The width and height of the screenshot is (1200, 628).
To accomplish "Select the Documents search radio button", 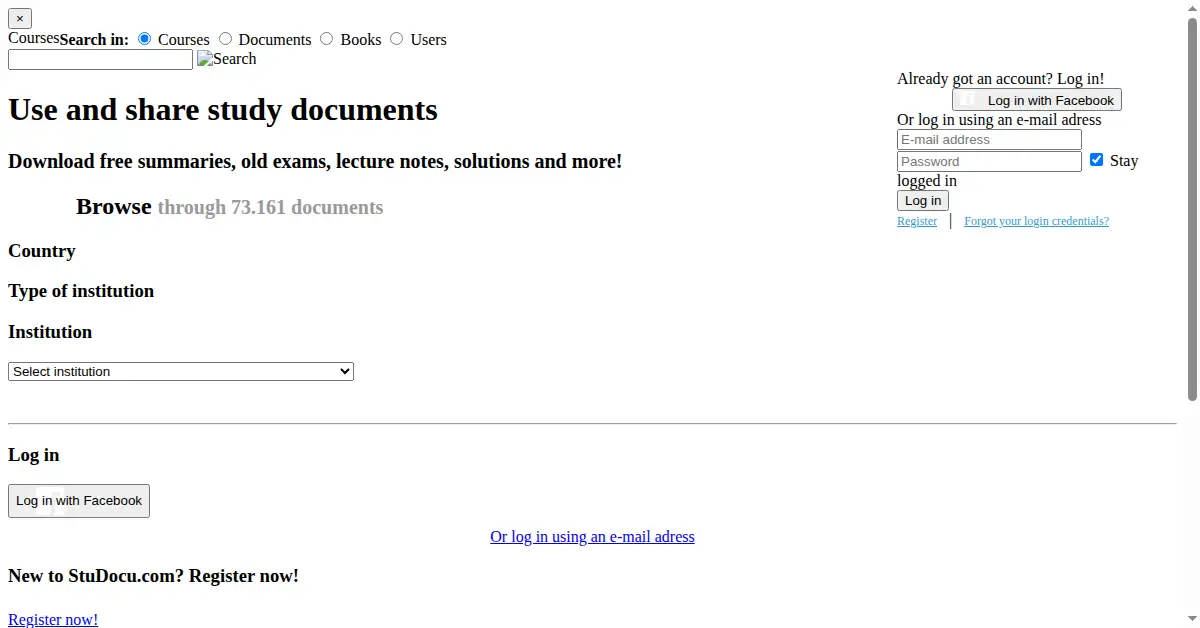I will (225, 39).
